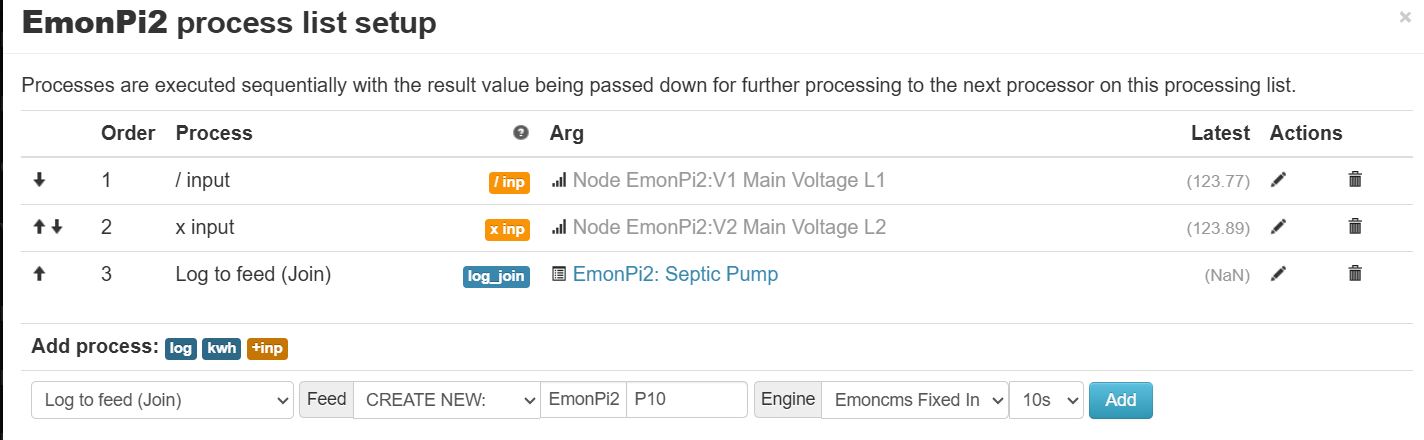Expand the Engine 'Emoncms Fixed In' dropdown
Viewport: 1424px width, 440px height.
pyautogui.click(x=915, y=400)
